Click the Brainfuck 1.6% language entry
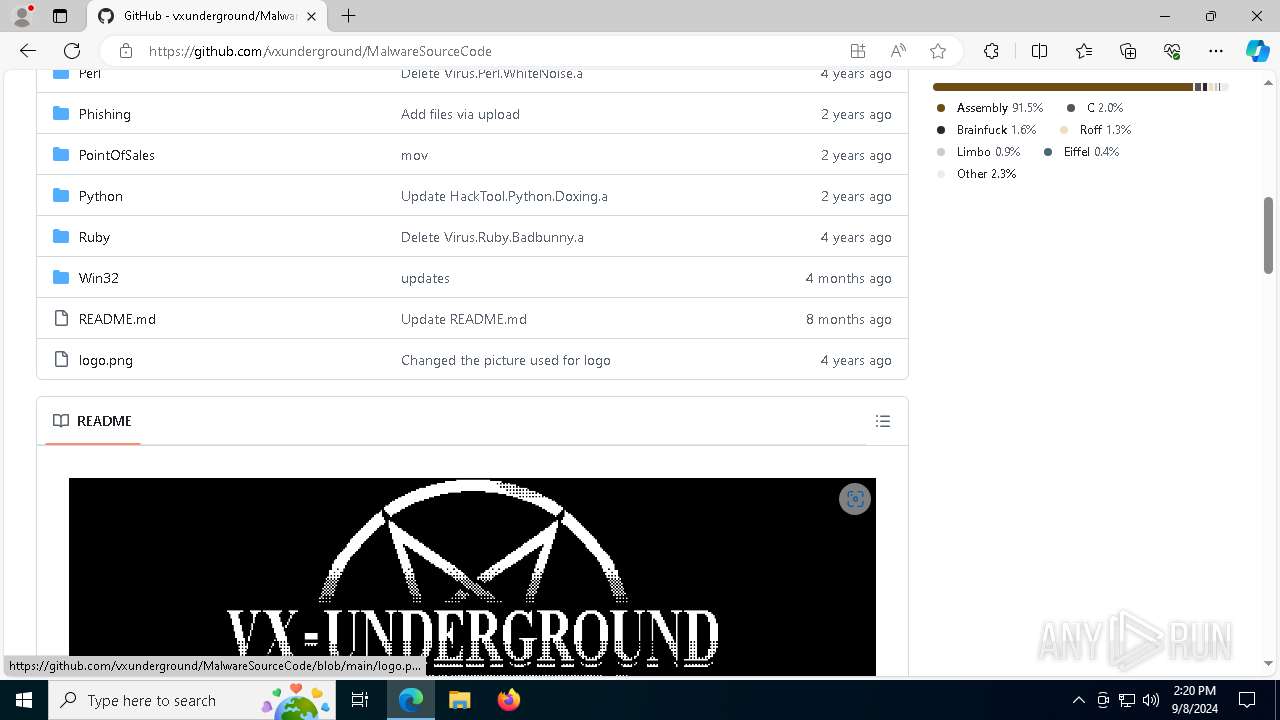1280x720 pixels. coord(985,130)
